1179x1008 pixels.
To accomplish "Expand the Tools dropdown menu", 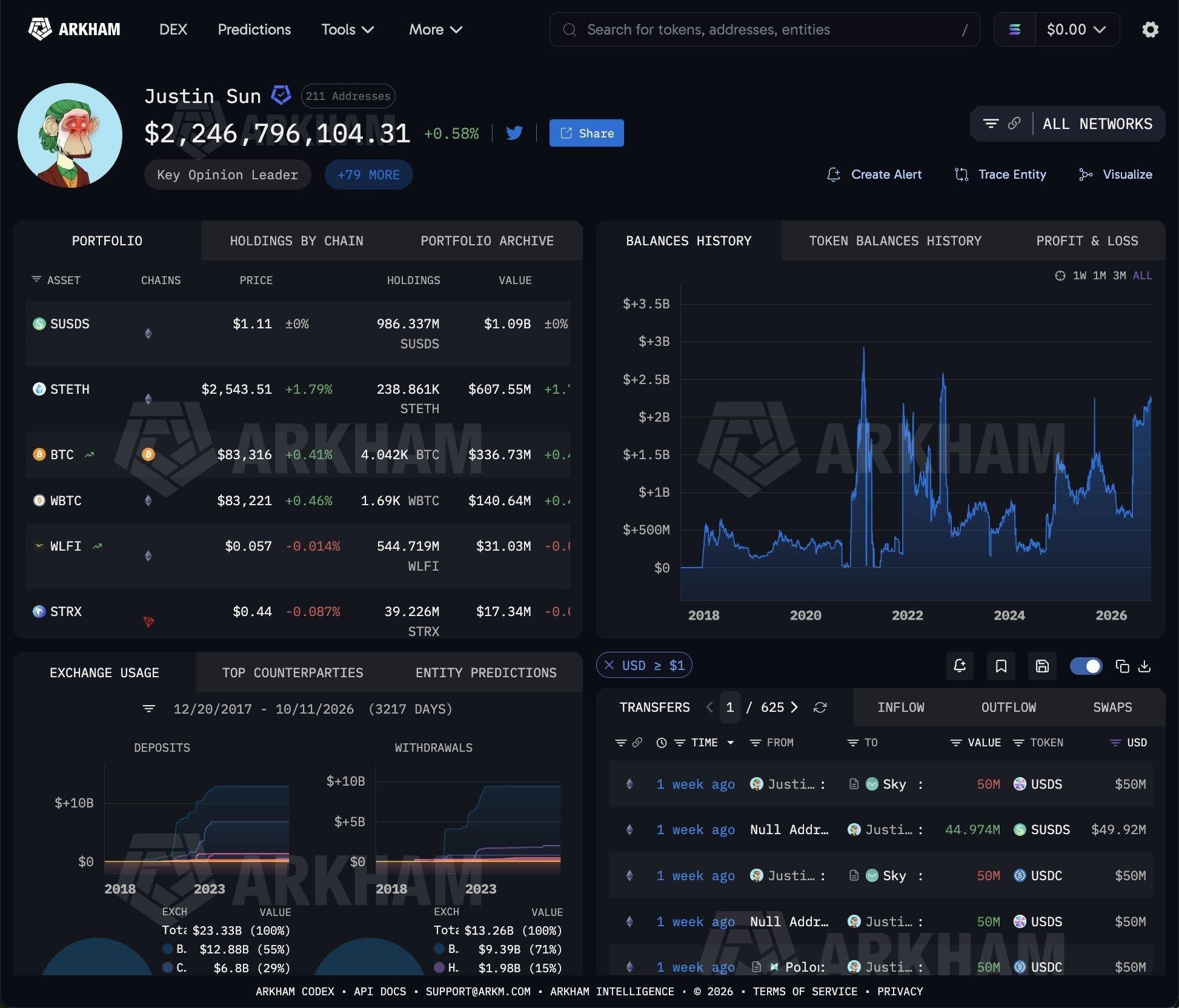I will click(348, 30).
